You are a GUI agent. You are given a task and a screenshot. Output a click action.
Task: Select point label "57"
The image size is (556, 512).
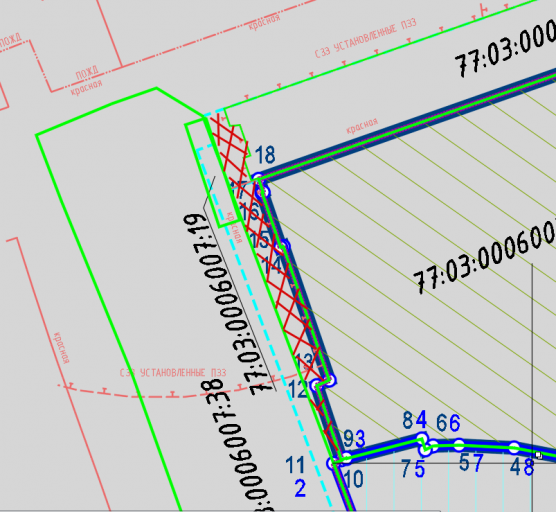(x=471, y=463)
